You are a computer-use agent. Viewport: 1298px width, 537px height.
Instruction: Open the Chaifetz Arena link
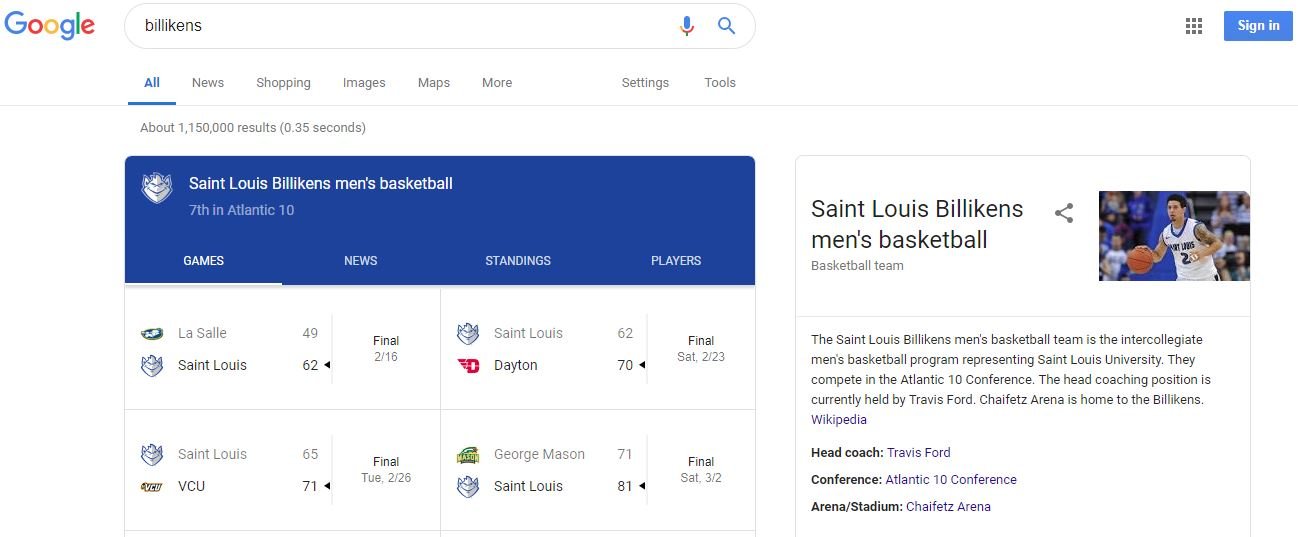(x=948, y=507)
